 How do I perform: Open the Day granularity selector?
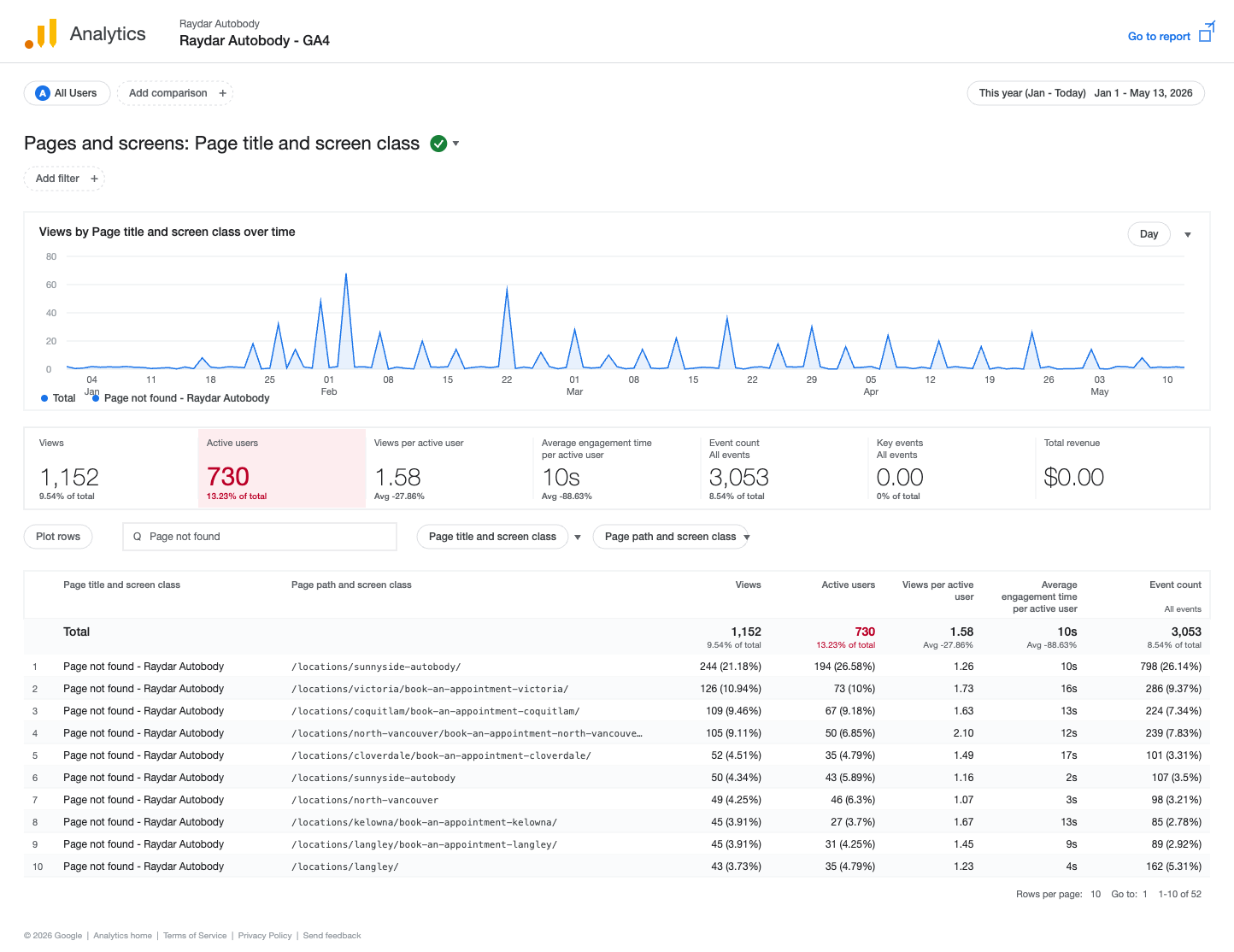1149,234
